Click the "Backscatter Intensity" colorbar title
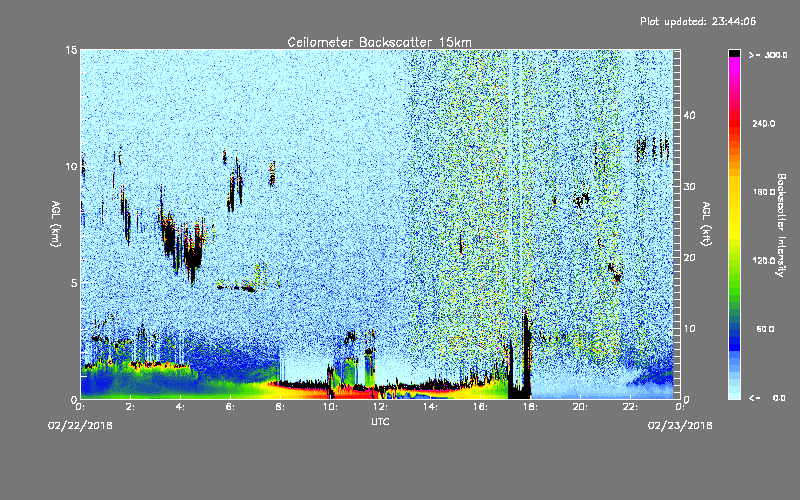800x500 pixels. [x=781, y=225]
